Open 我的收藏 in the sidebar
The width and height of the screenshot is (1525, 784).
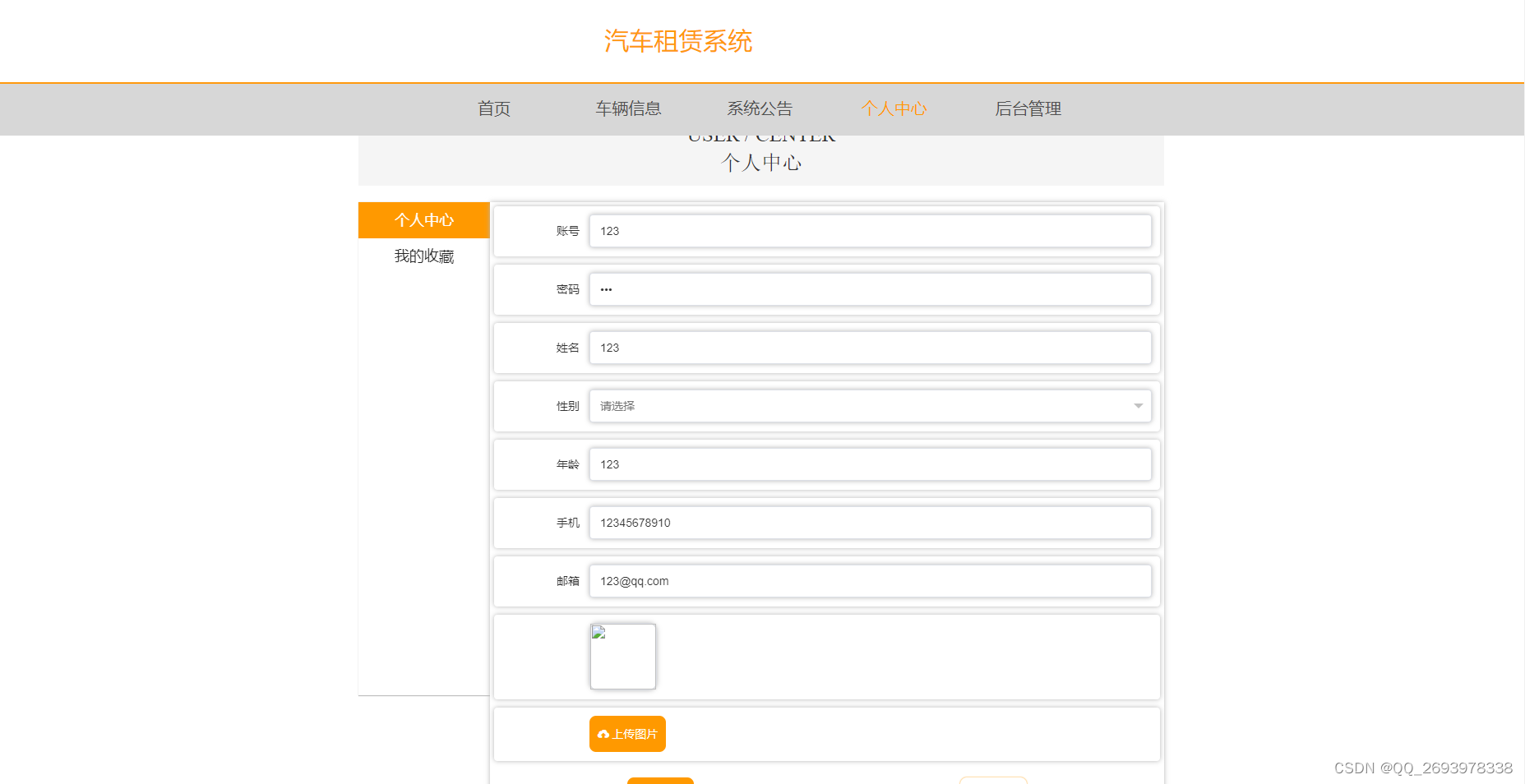(424, 256)
